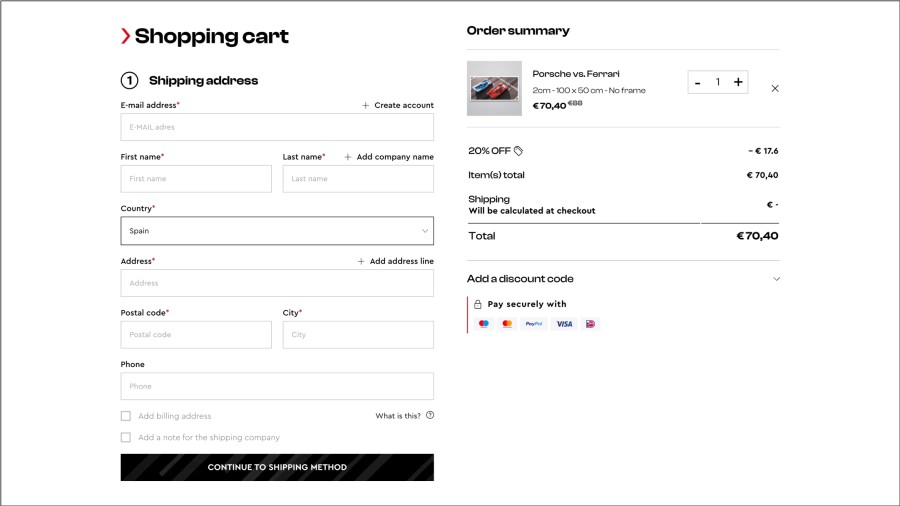900x506 pixels.
Task: Click 'Add address line' link
Action: pyautogui.click(x=396, y=261)
